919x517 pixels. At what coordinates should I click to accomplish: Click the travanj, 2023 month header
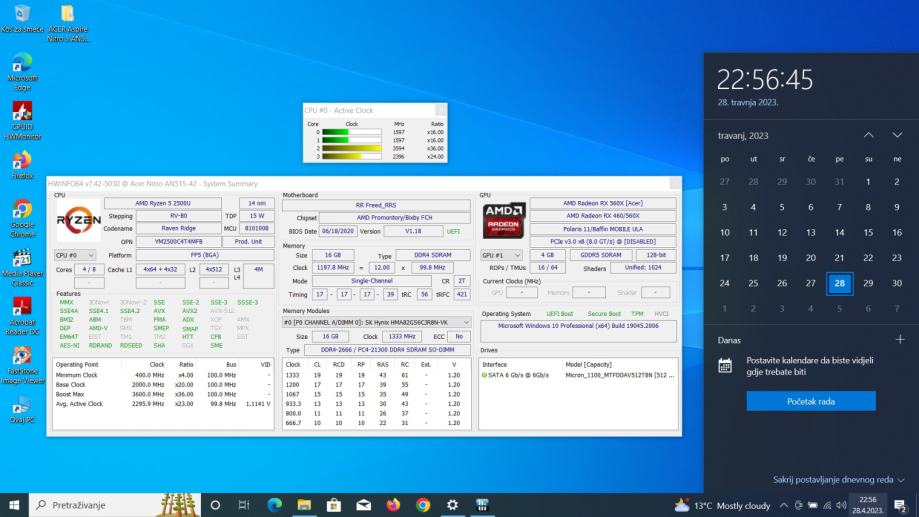(743, 135)
